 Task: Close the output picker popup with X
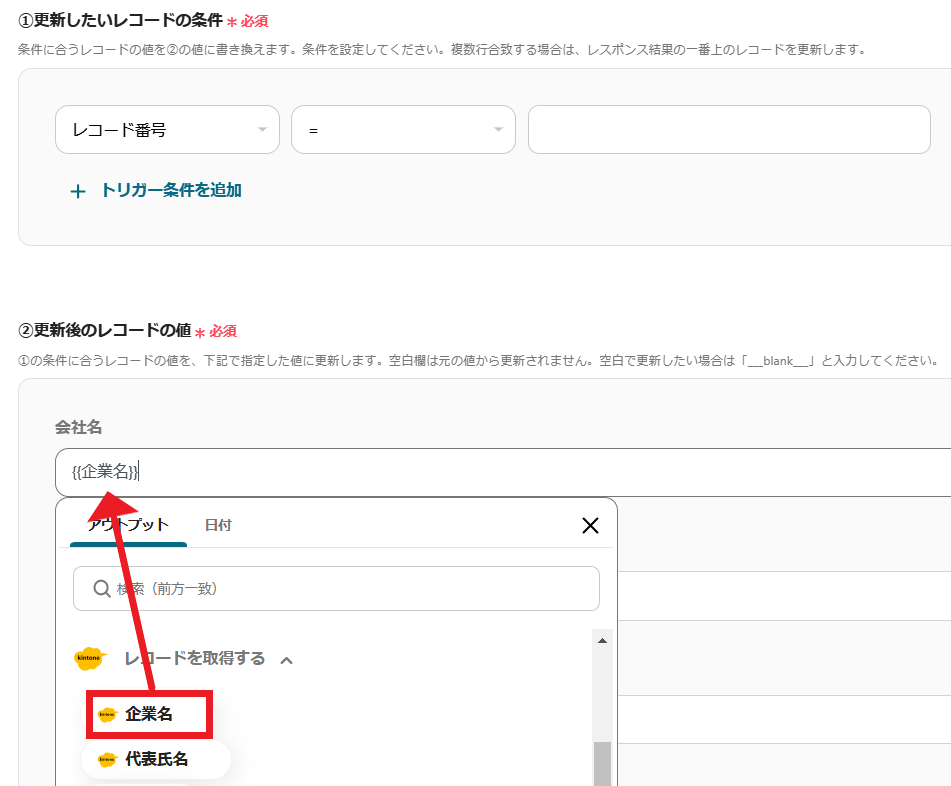[590, 526]
